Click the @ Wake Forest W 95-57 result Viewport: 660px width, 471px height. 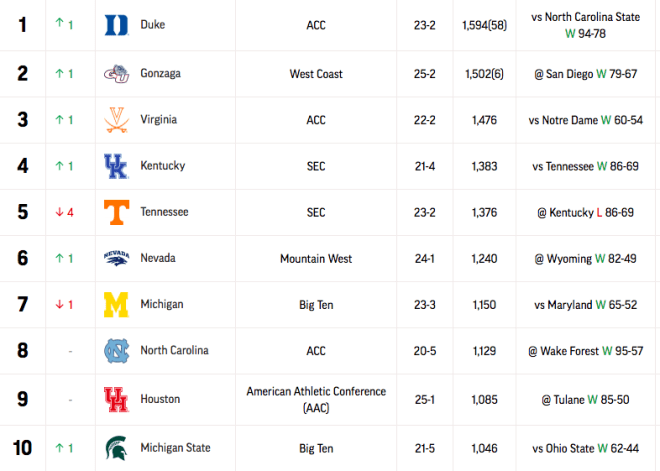[585, 351]
